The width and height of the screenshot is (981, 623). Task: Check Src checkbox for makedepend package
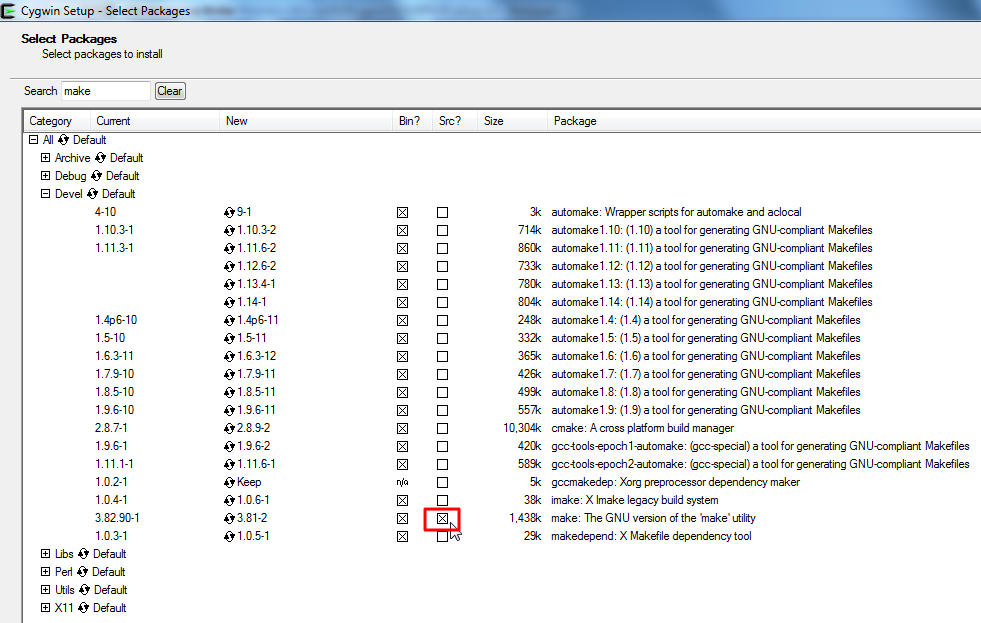click(x=442, y=537)
